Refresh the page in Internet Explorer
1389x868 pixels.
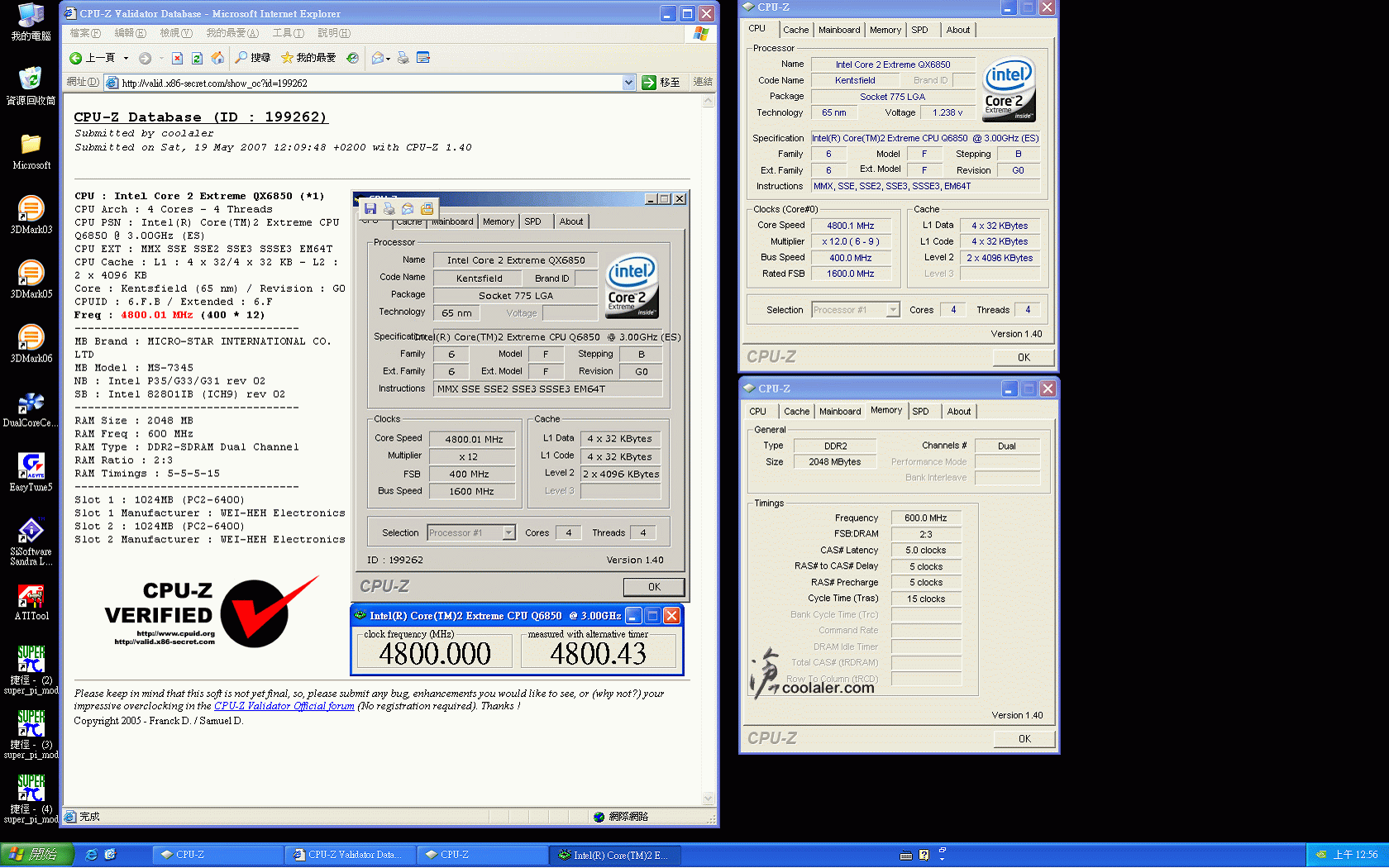tap(197, 58)
